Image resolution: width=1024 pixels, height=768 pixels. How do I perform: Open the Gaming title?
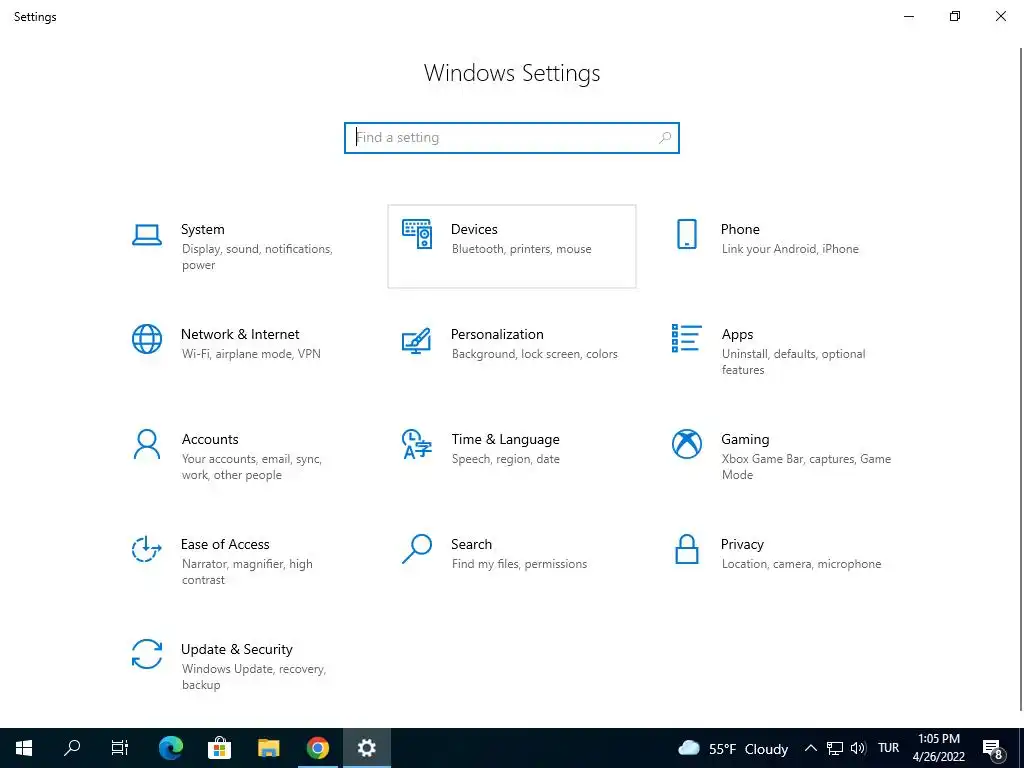point(745,440)
